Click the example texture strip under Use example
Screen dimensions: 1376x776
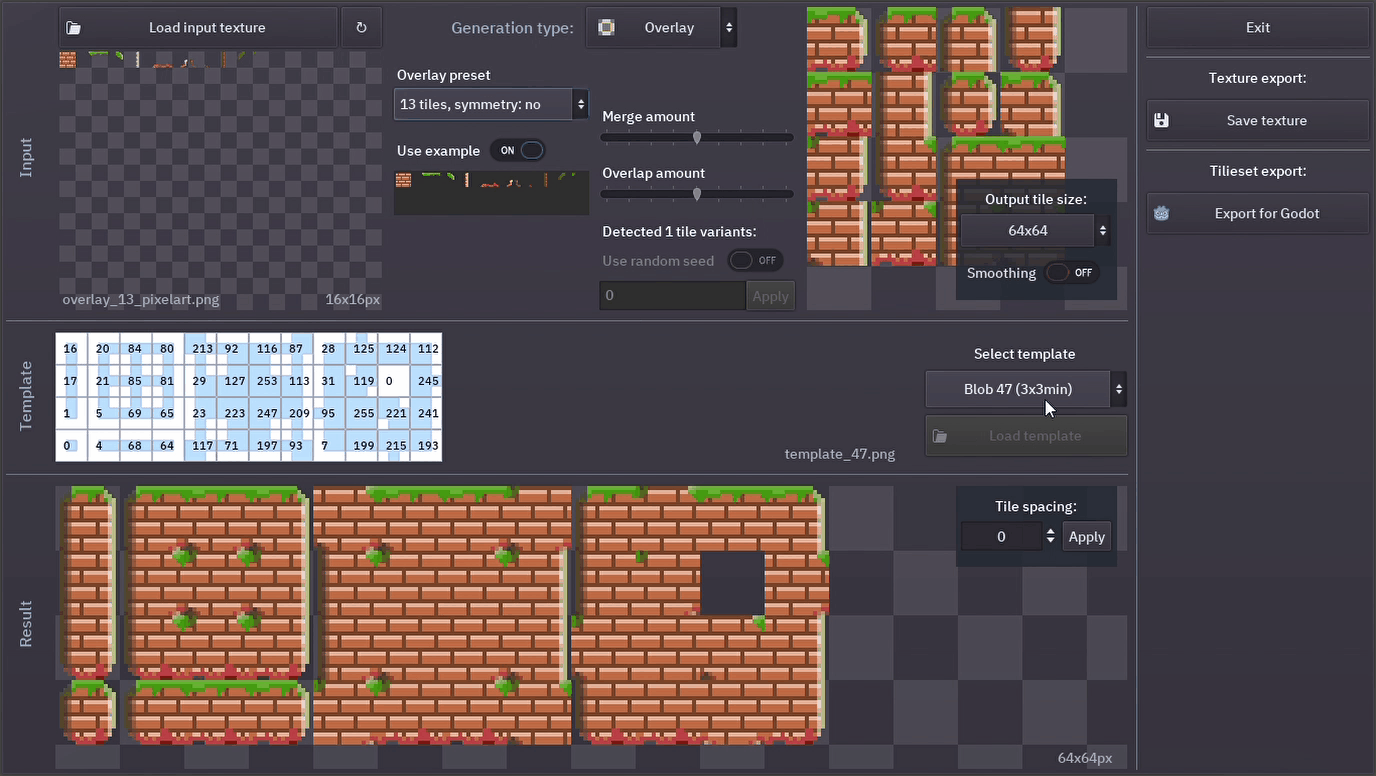coord(492,193)
